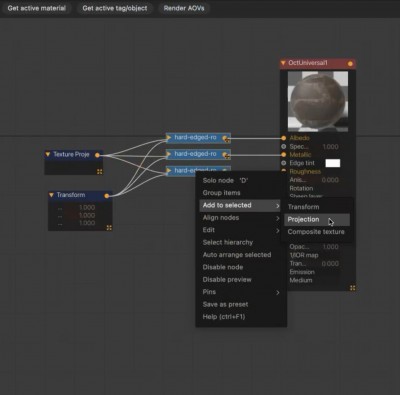The width and height of the screenshot is (400, 395).
Task: Select Composite texture in submenu
Action: (x=317, y=232)
